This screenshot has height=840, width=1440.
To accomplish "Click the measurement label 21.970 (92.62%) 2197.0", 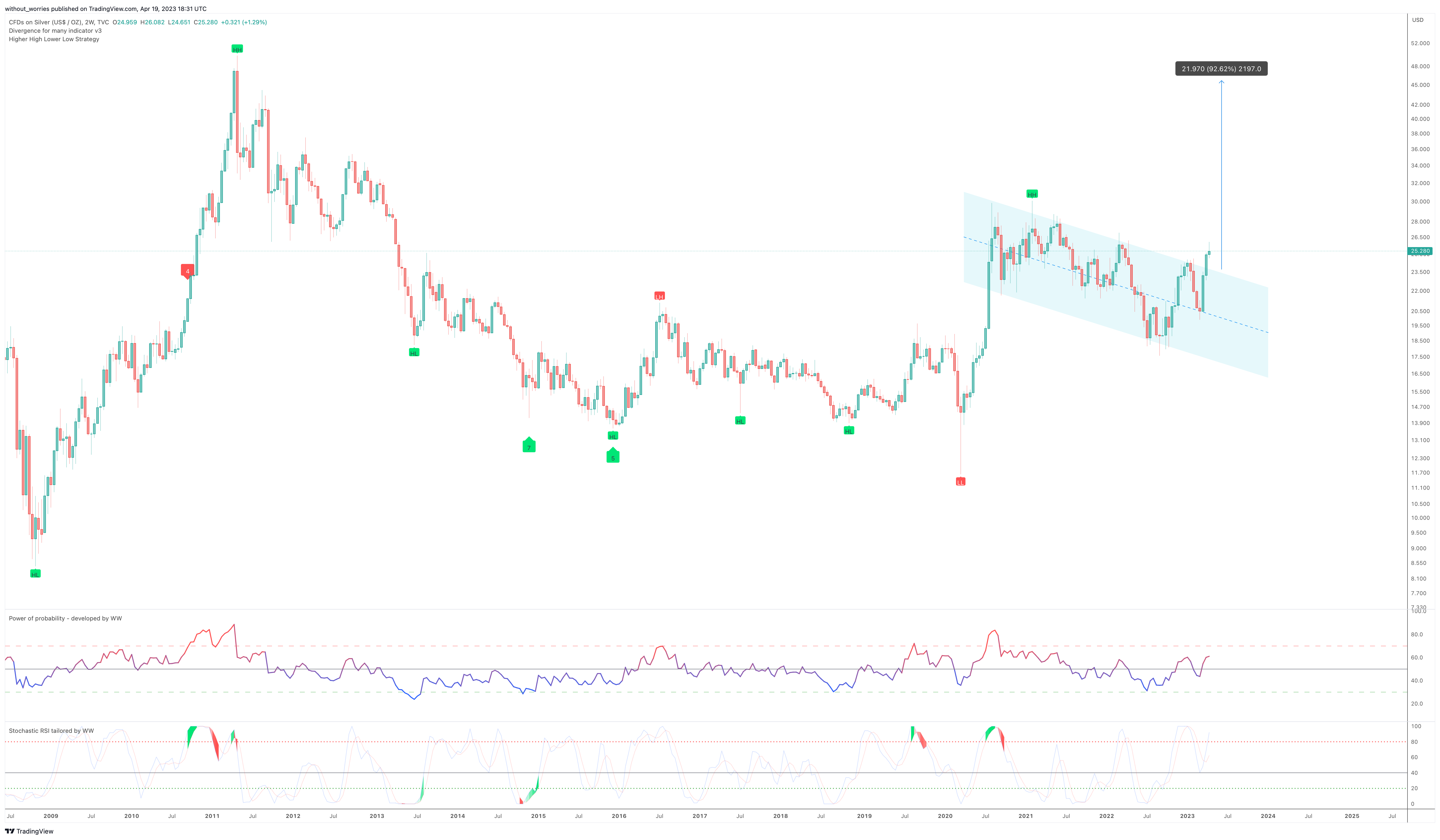I will pos(1221,68).
